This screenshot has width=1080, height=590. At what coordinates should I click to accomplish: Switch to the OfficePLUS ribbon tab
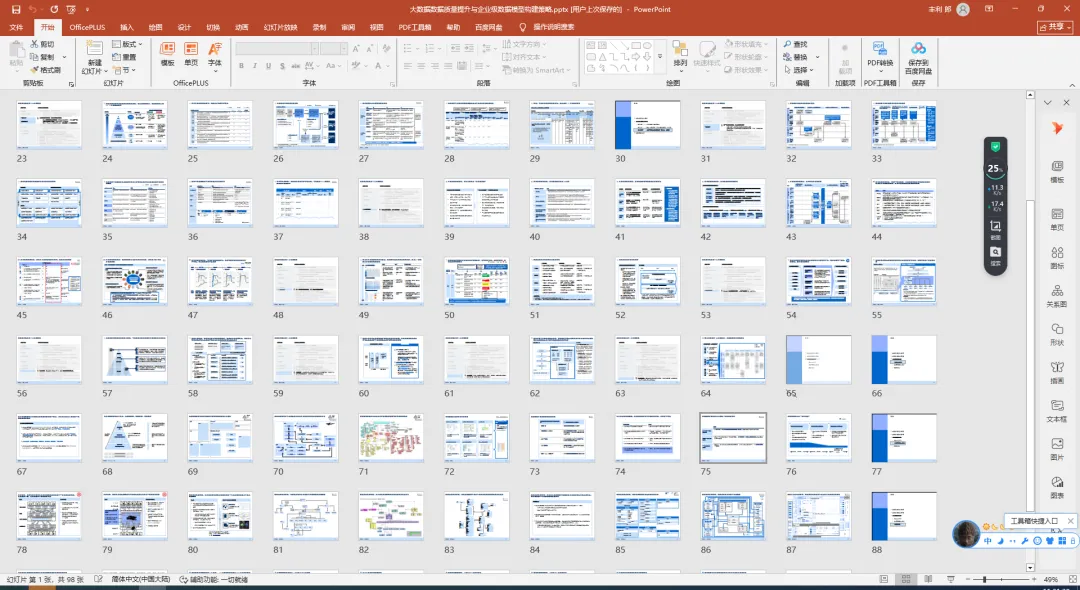[x=87, y=28]
